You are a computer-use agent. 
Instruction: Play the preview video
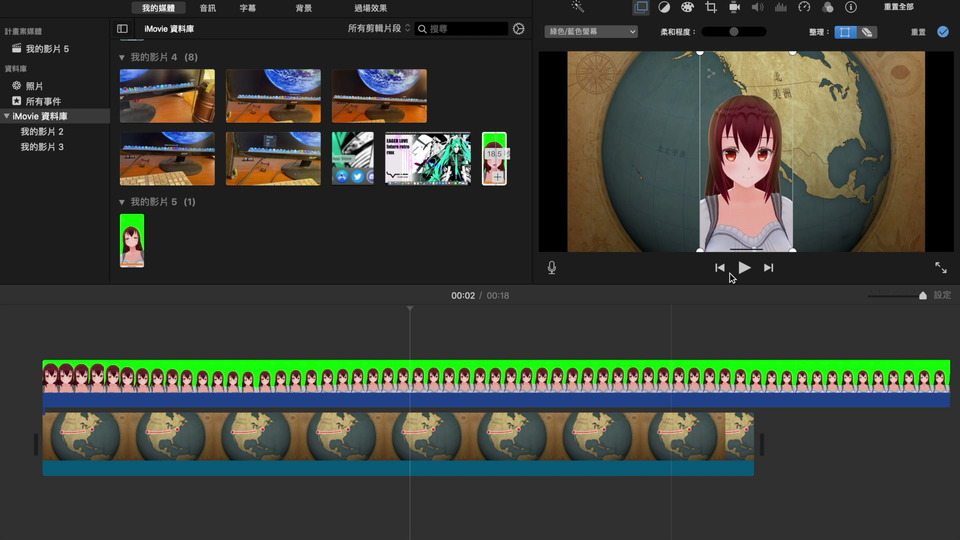(744, 268)
